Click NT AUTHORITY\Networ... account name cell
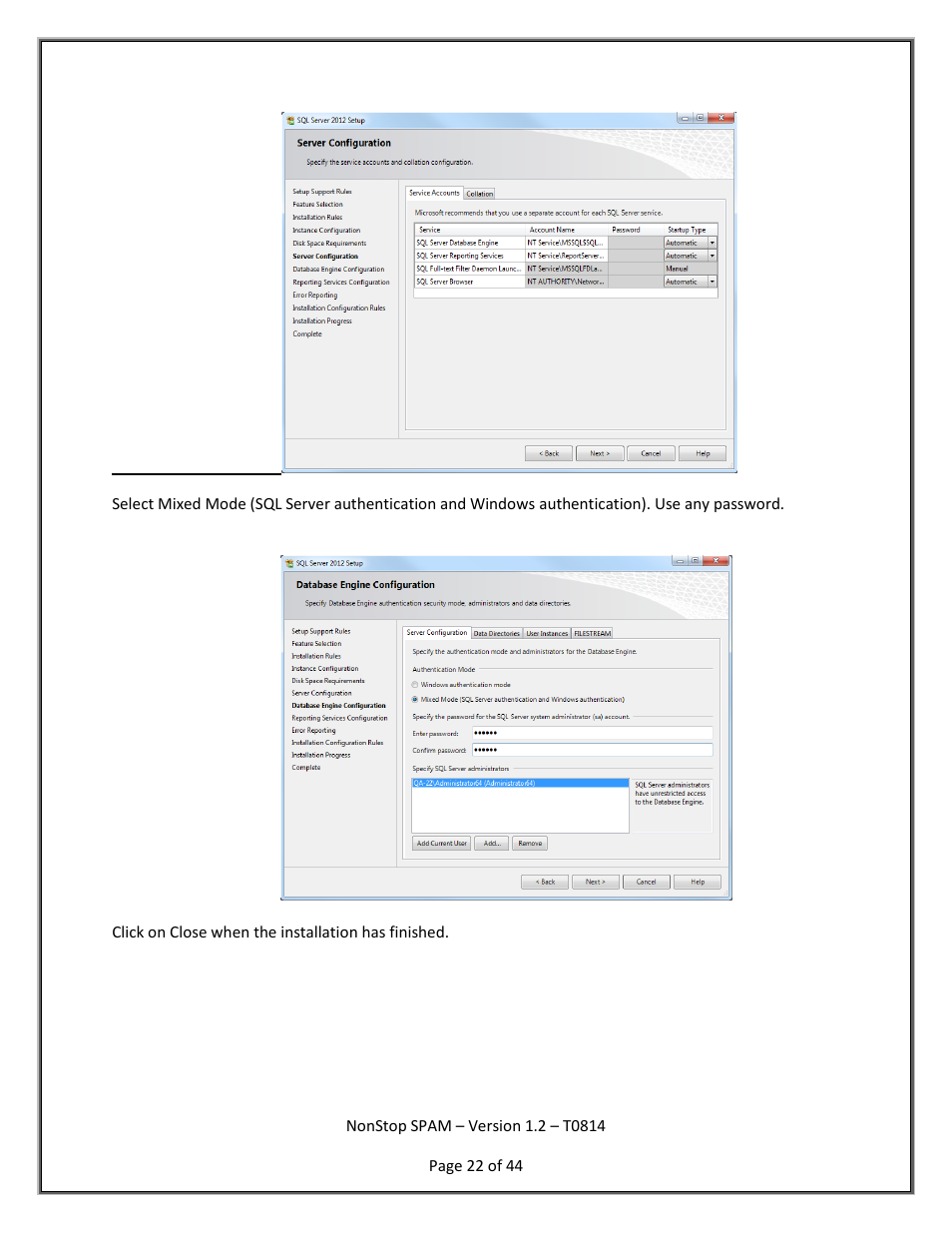 click(x=566, y=282)
